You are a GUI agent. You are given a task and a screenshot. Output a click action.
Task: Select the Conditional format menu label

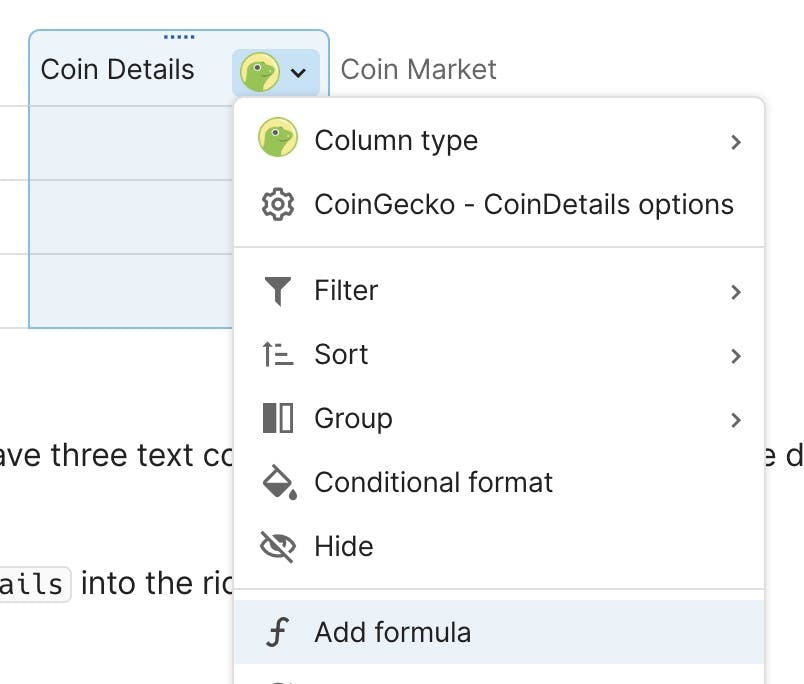click(433, 482)
